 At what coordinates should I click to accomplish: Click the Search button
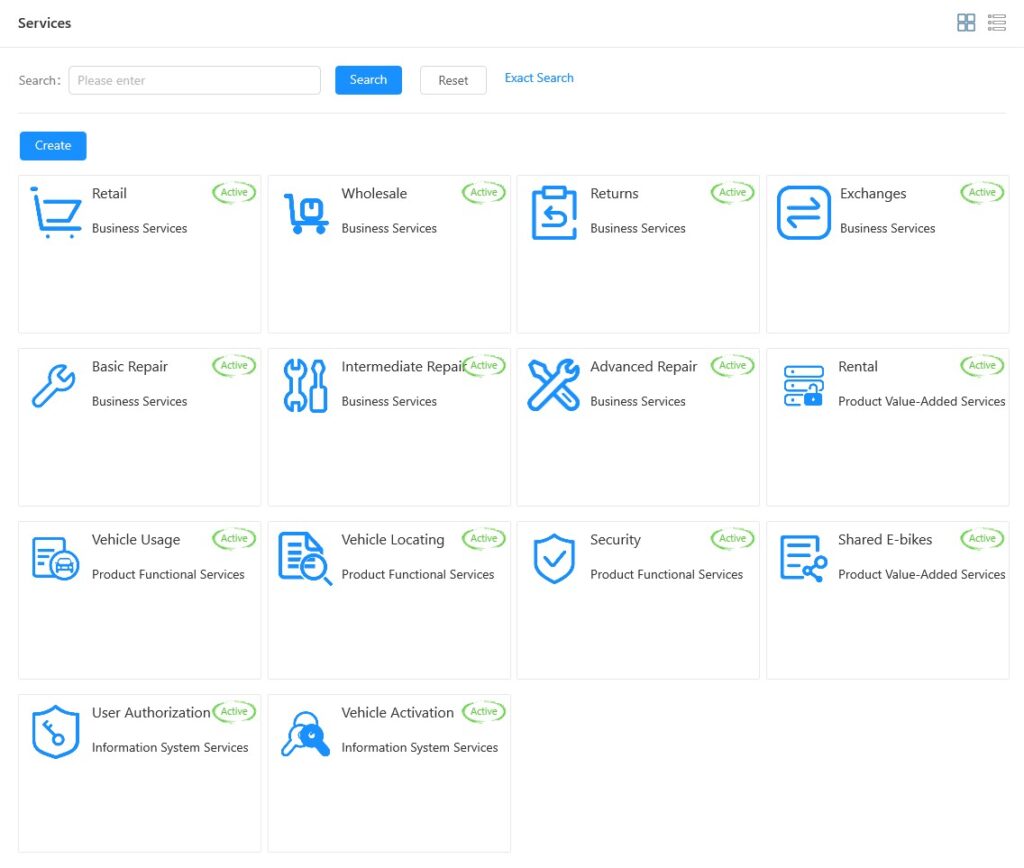point(368,80)
